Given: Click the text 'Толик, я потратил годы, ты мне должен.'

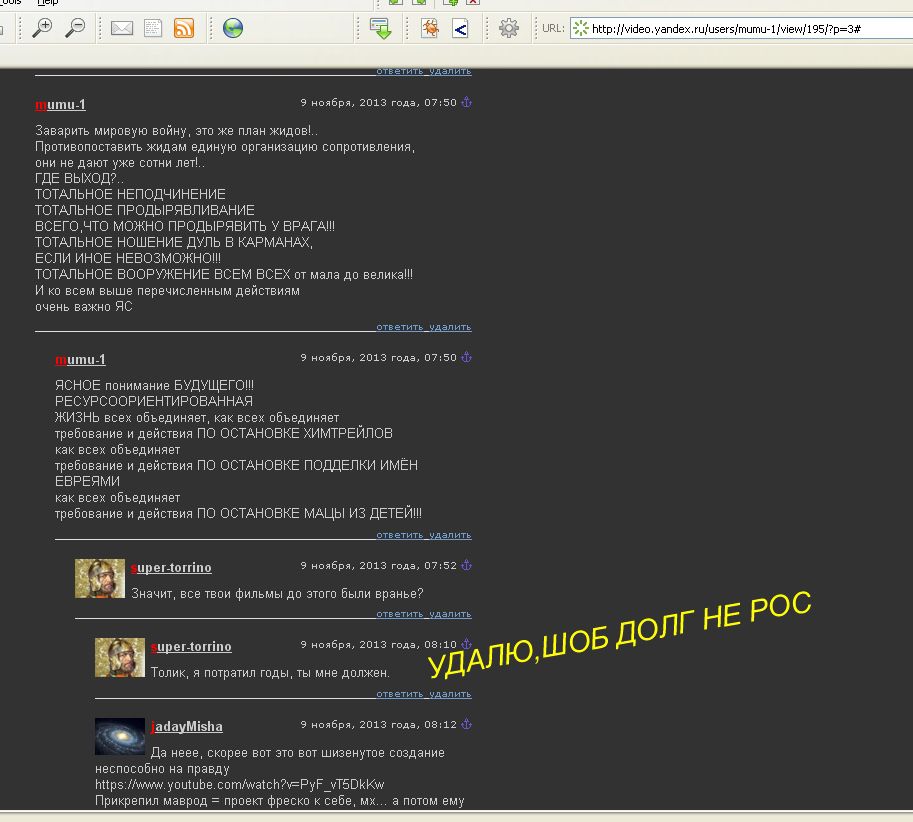Looking at the screenshot, I should pos(270,673).
